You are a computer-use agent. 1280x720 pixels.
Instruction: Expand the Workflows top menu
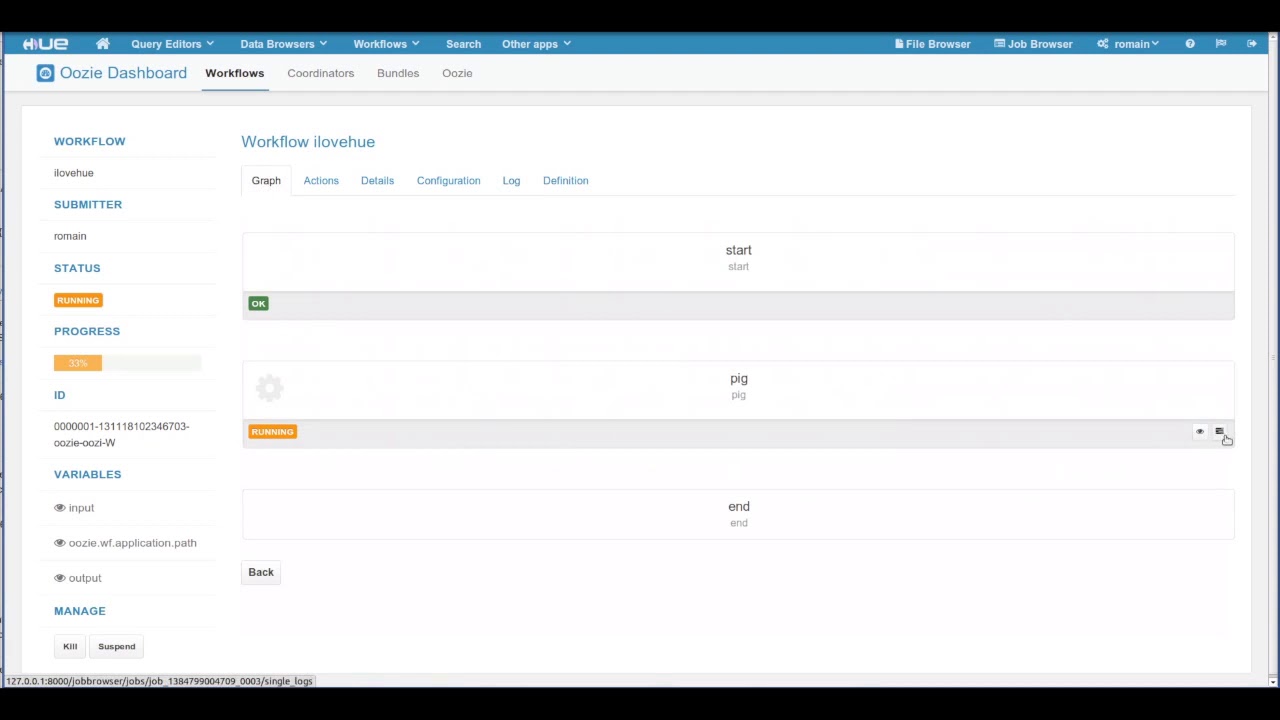[386, 44]
